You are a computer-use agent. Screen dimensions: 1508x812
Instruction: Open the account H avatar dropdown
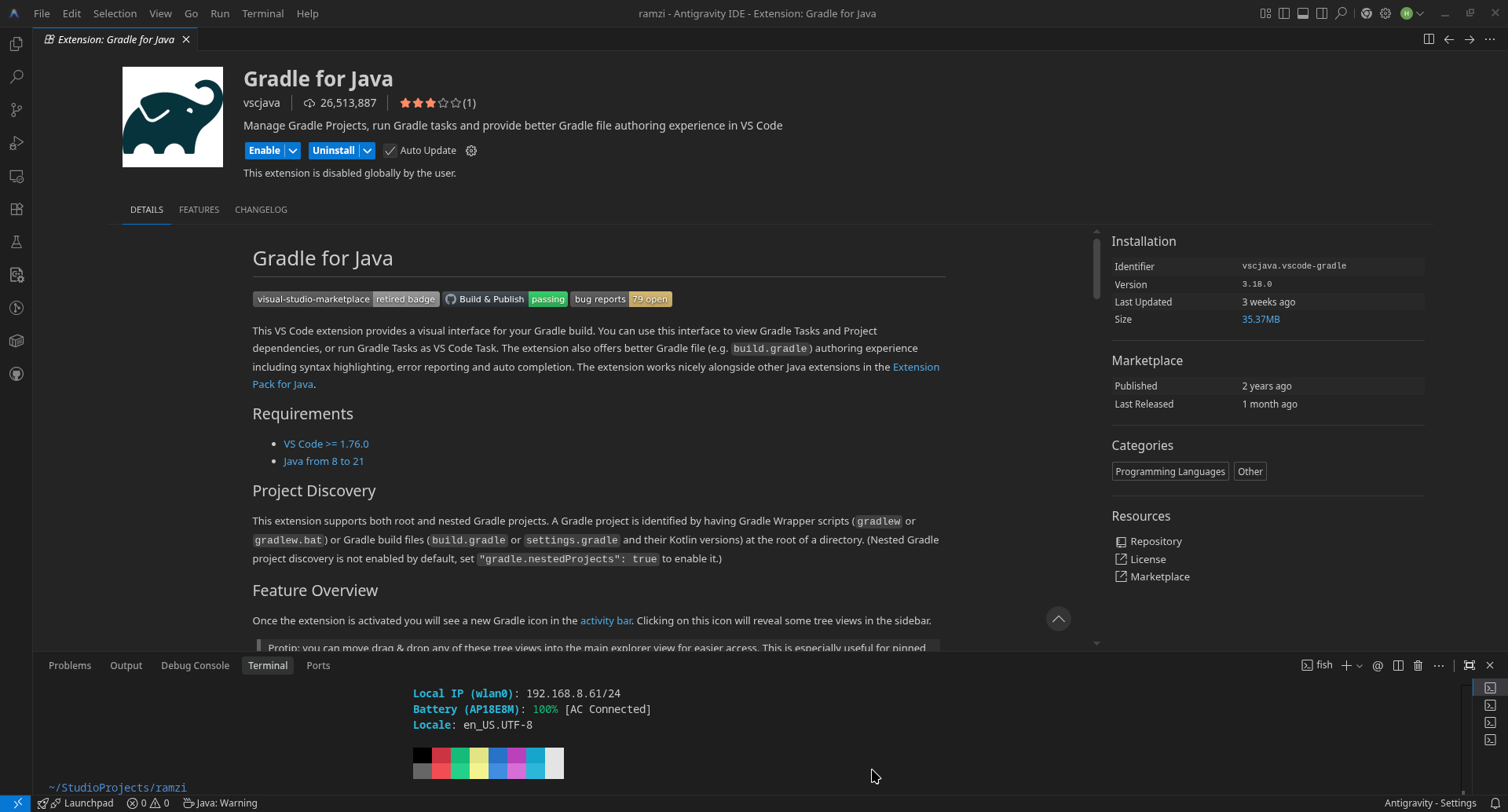(x=1412, y=13)
